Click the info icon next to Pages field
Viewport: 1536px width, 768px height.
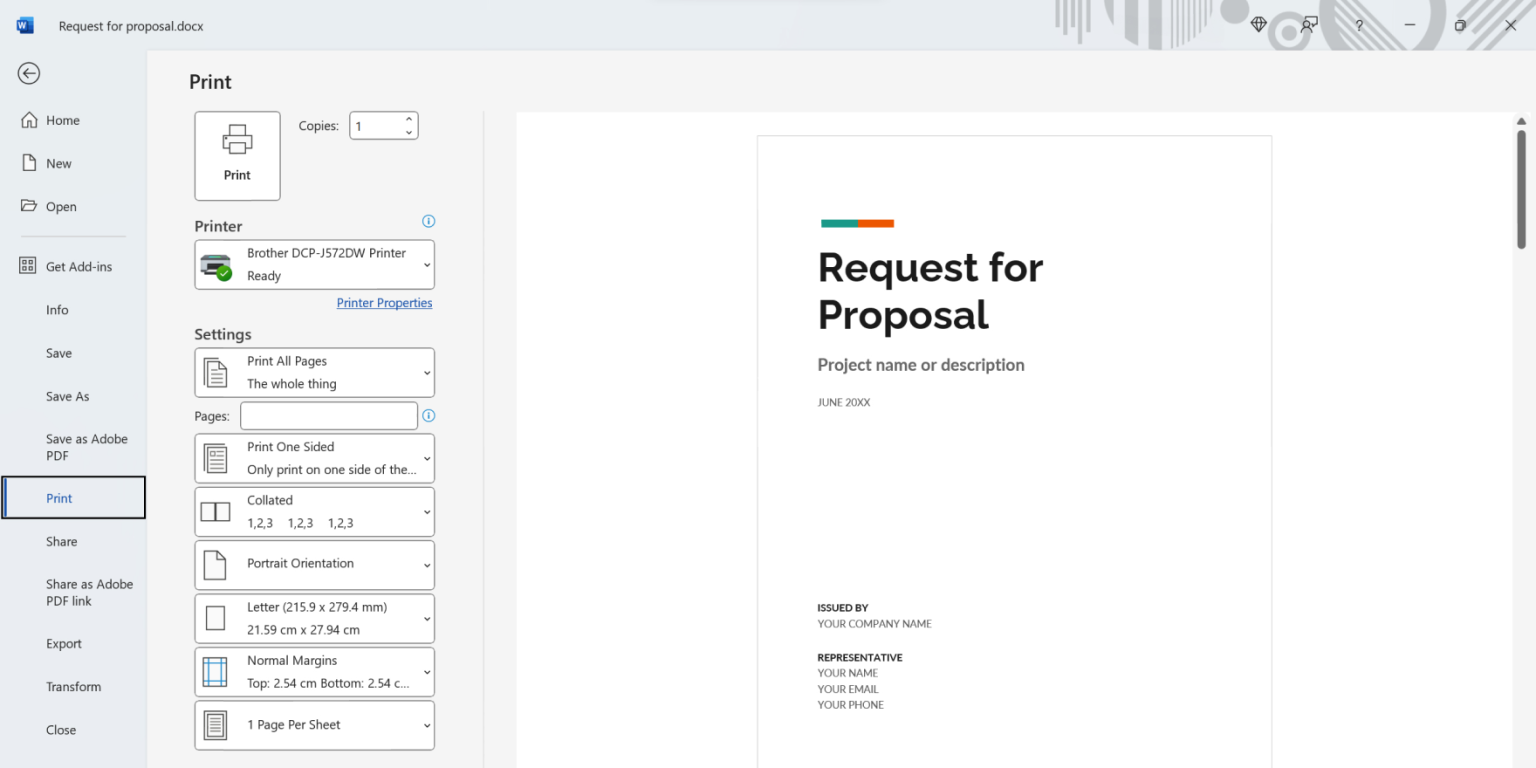coord(428,415)
